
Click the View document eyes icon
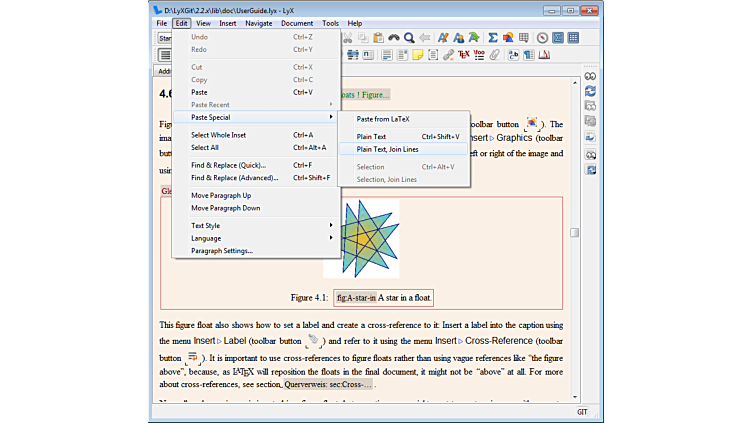click(x=591, y=76)
